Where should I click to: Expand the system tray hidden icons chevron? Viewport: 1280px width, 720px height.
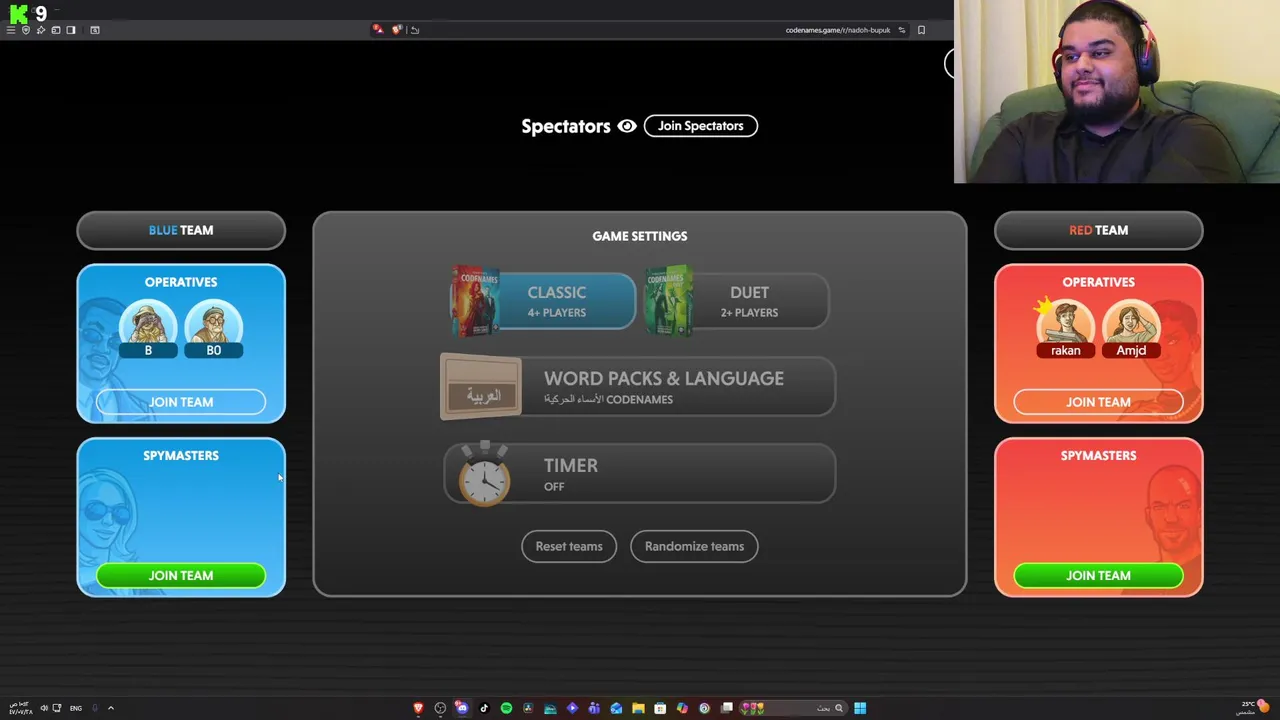coord(110,708)
